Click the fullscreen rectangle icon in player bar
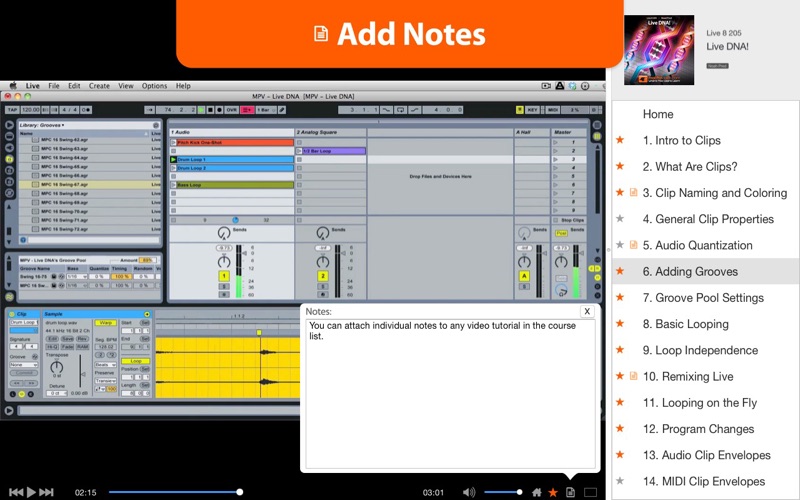 (590, 492)
